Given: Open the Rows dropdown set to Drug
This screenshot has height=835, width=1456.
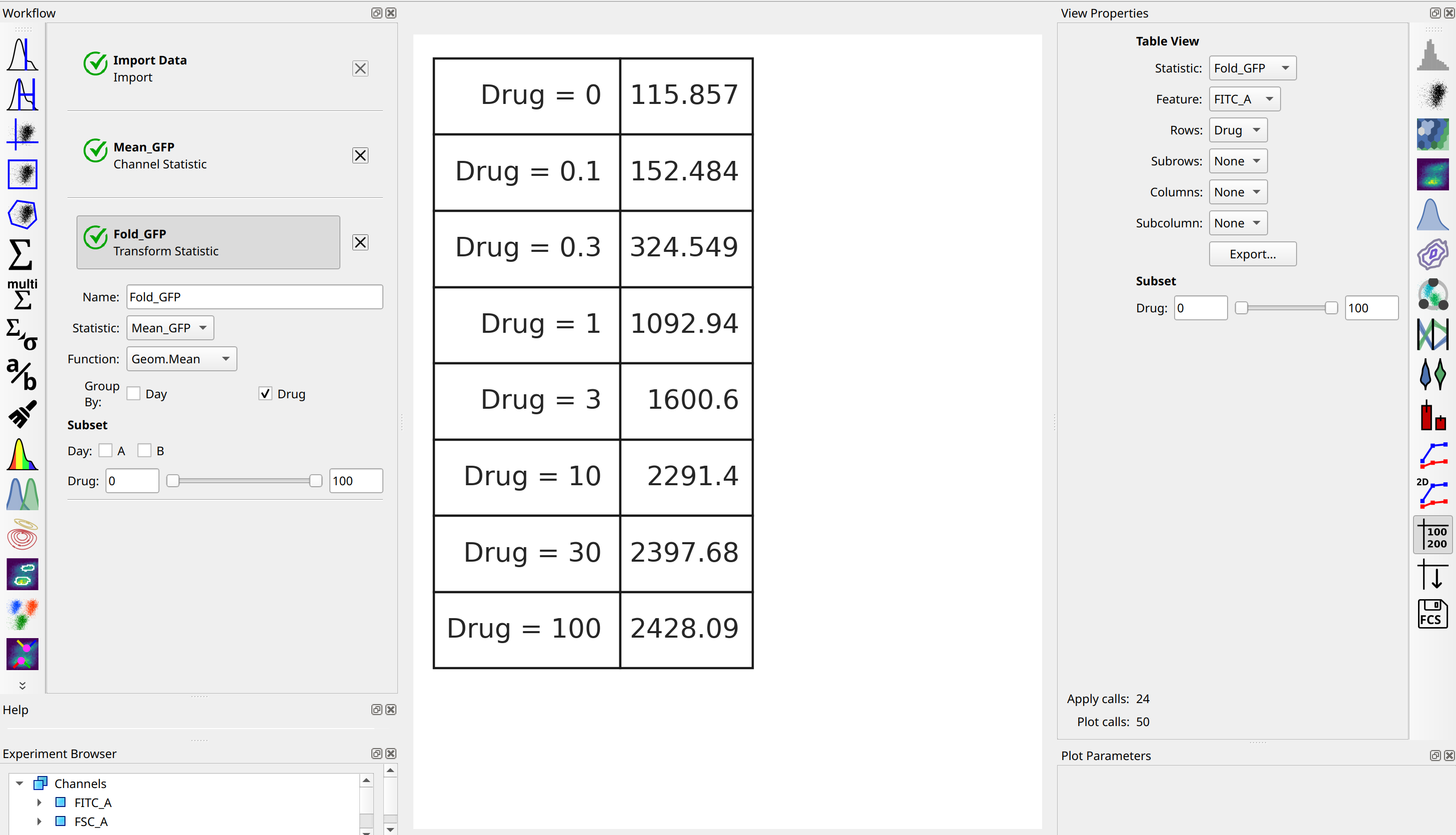Looking at the screenshot, I should pos(1238,130).
